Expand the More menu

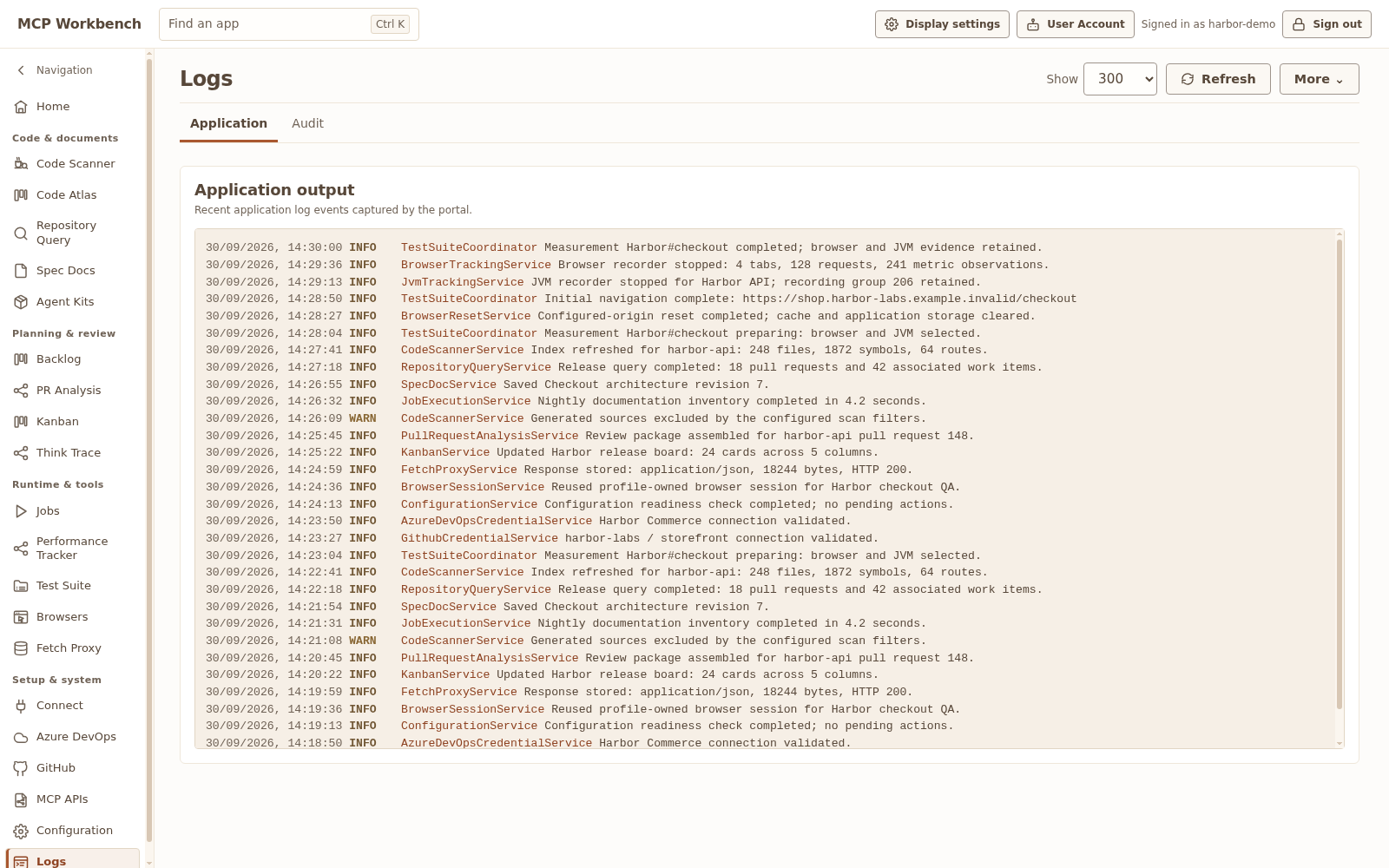pyautogui.click(x=1319, y=79)
